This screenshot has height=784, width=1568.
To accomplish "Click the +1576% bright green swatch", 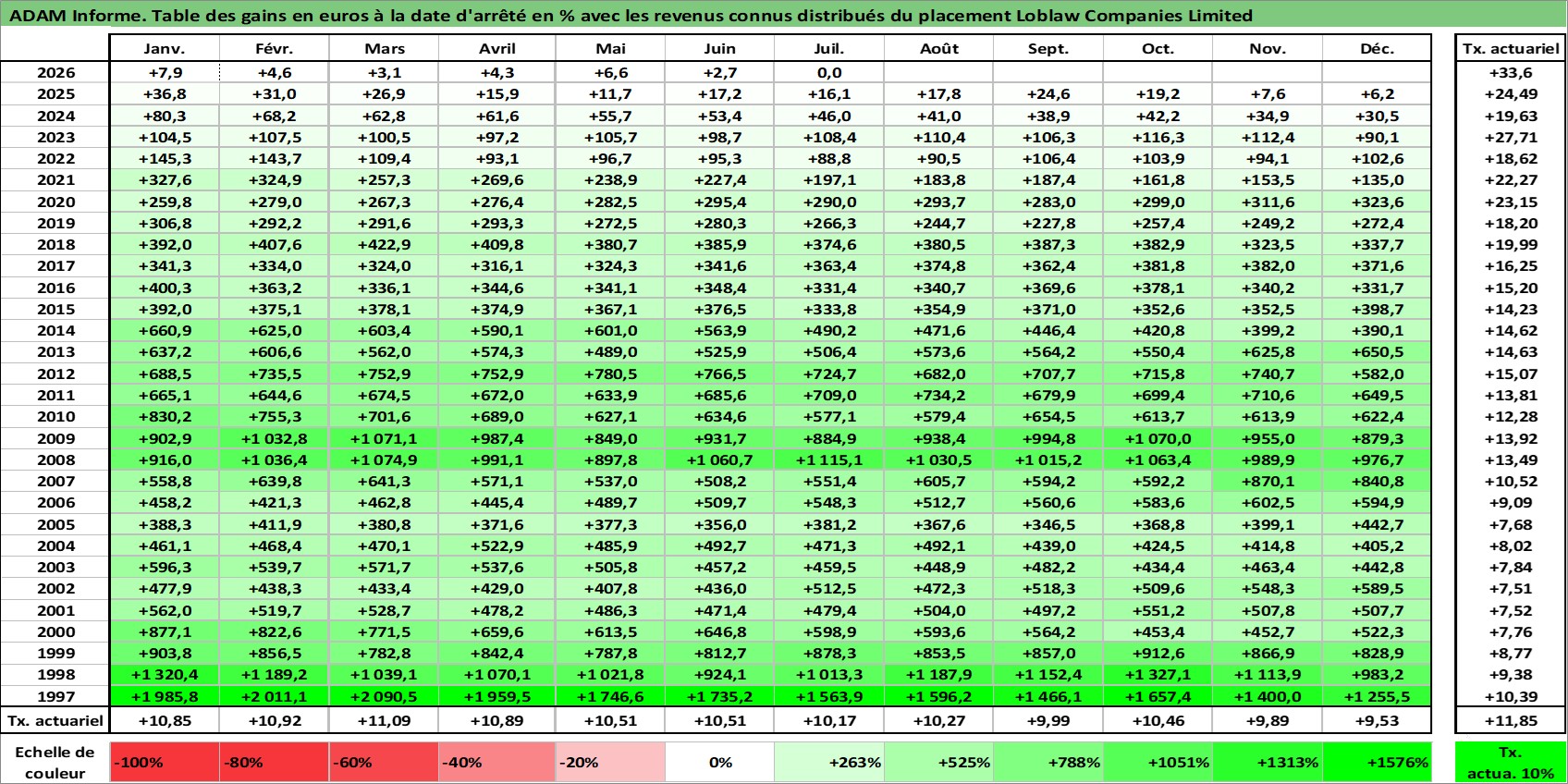I will (1377, 763).
